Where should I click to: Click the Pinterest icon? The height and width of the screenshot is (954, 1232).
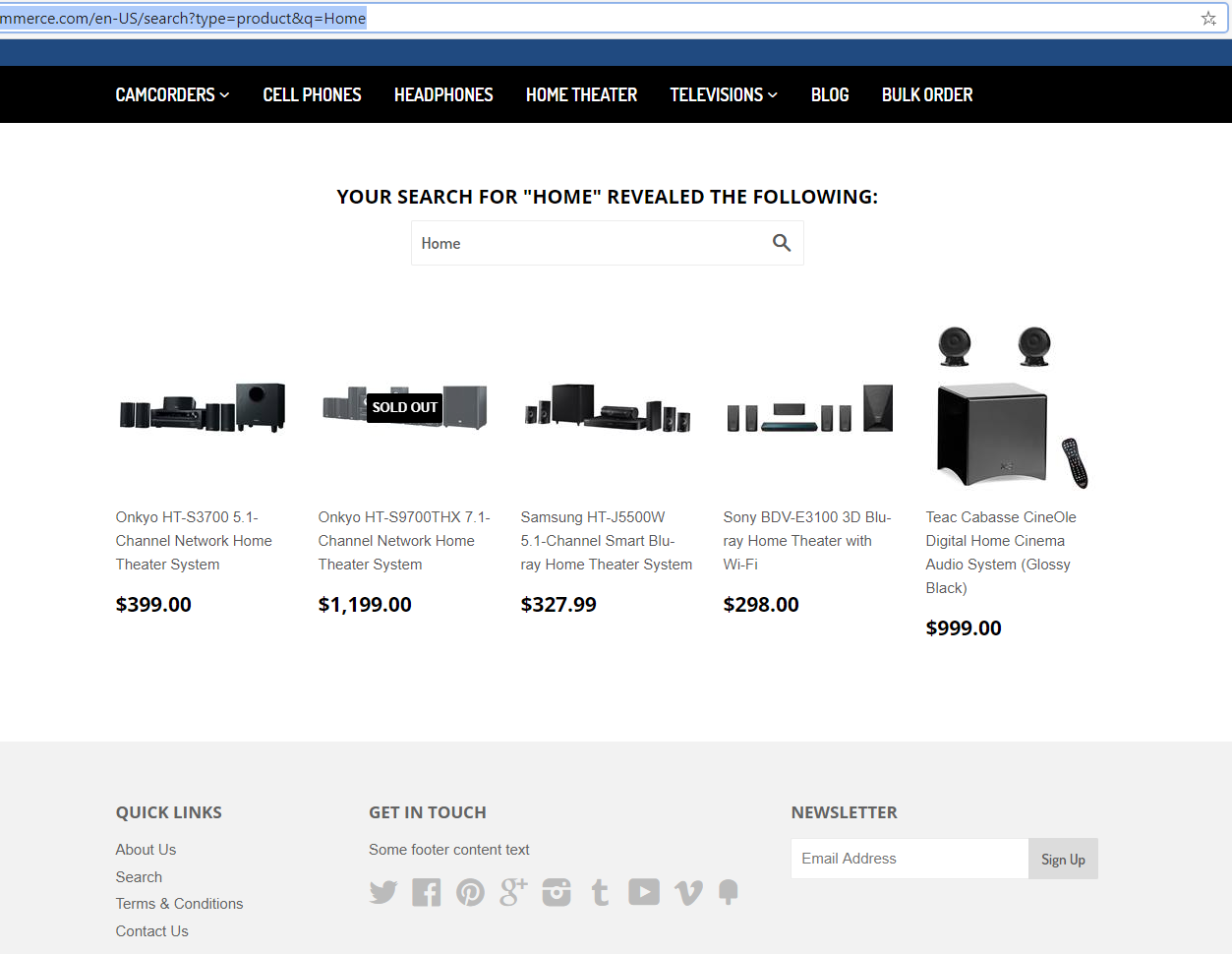click(x=470, y=892)
